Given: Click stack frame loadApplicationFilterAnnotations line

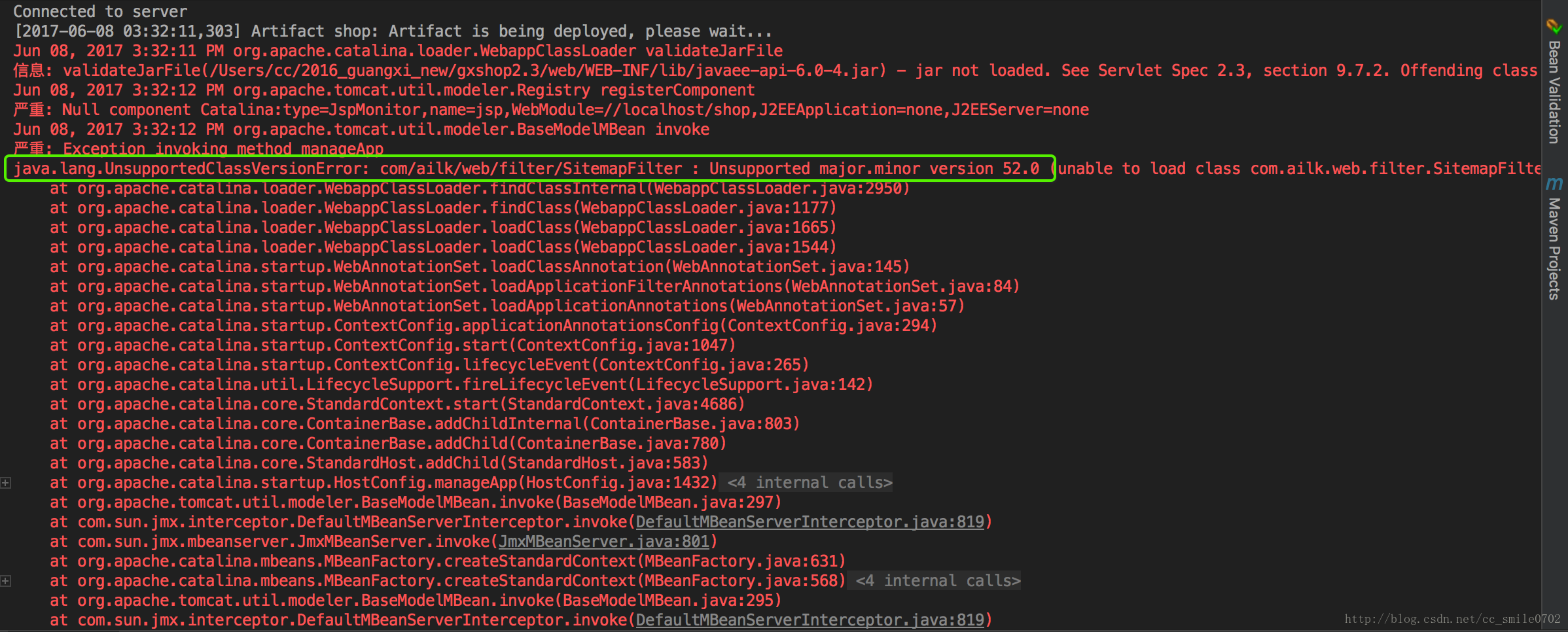Looking at the screenshot, I should [535, 287].
